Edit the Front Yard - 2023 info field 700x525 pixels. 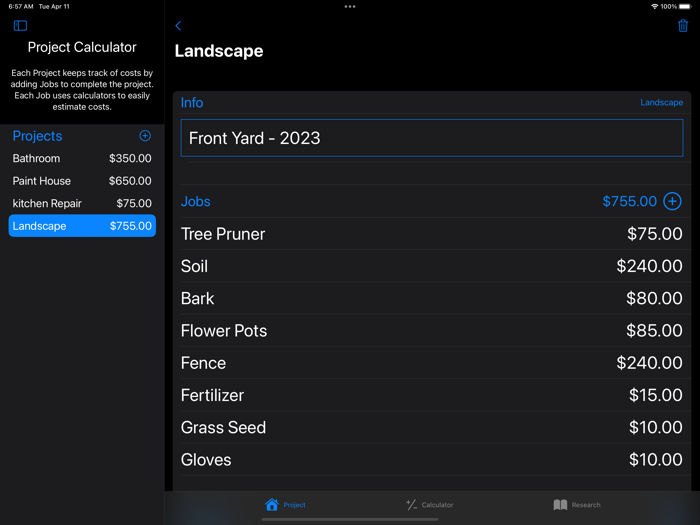coord(432,138)
